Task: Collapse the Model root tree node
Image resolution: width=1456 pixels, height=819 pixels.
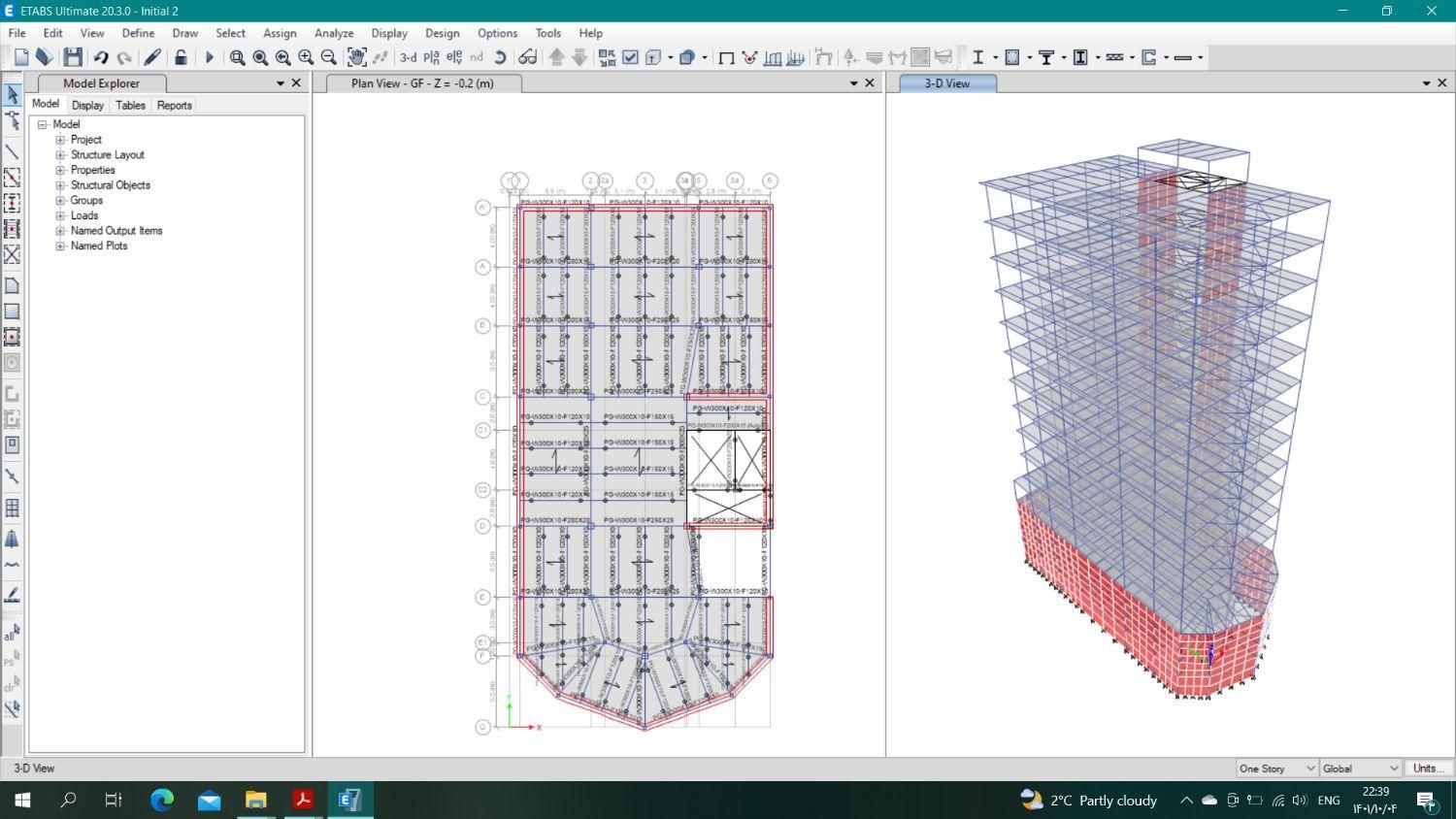Action: pos(43,124)
